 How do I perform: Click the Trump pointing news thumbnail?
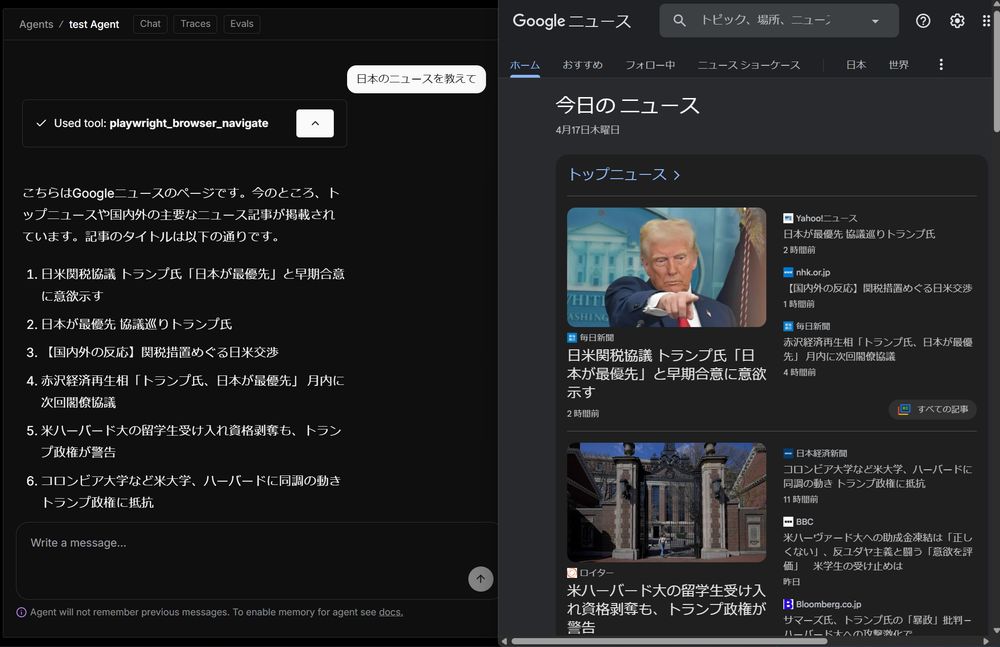(666, 267)
